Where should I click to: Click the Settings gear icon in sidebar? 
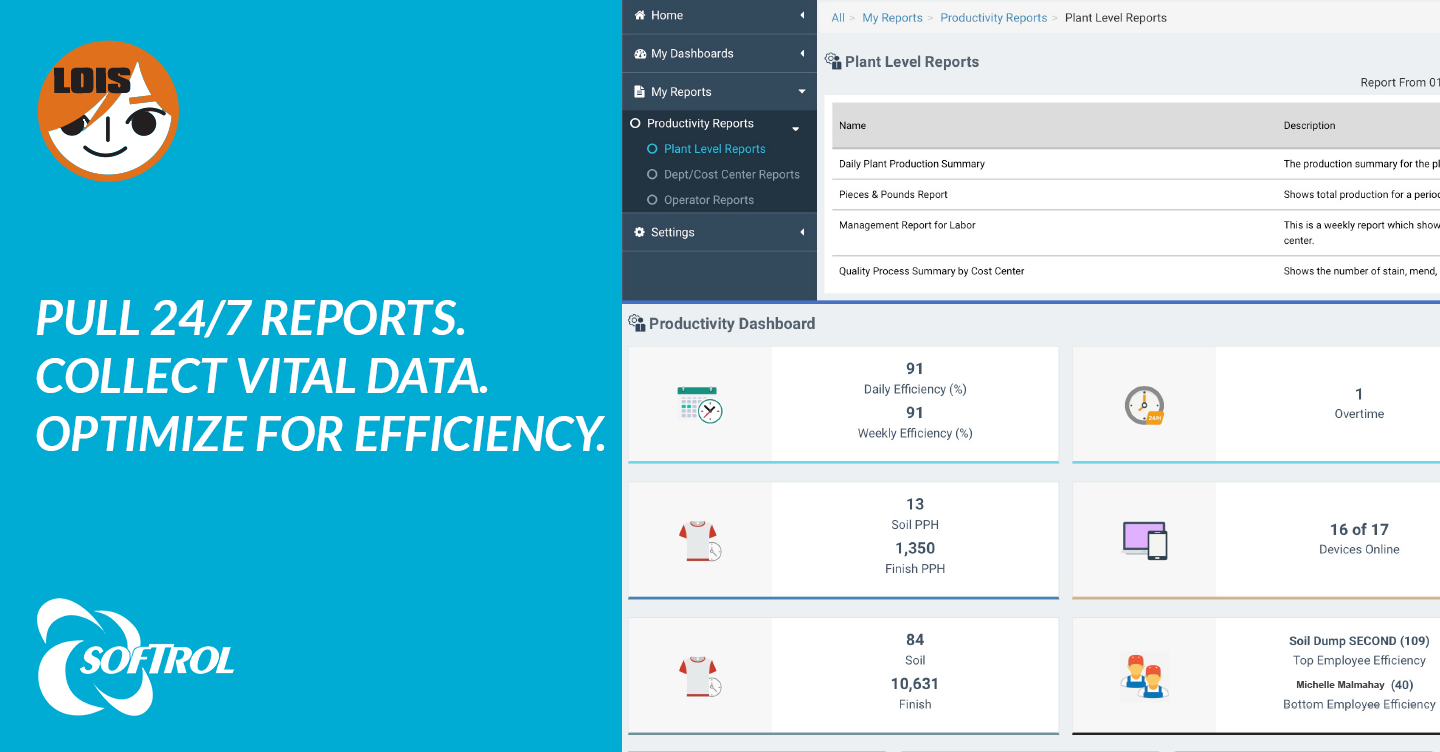tap(640, 232)
